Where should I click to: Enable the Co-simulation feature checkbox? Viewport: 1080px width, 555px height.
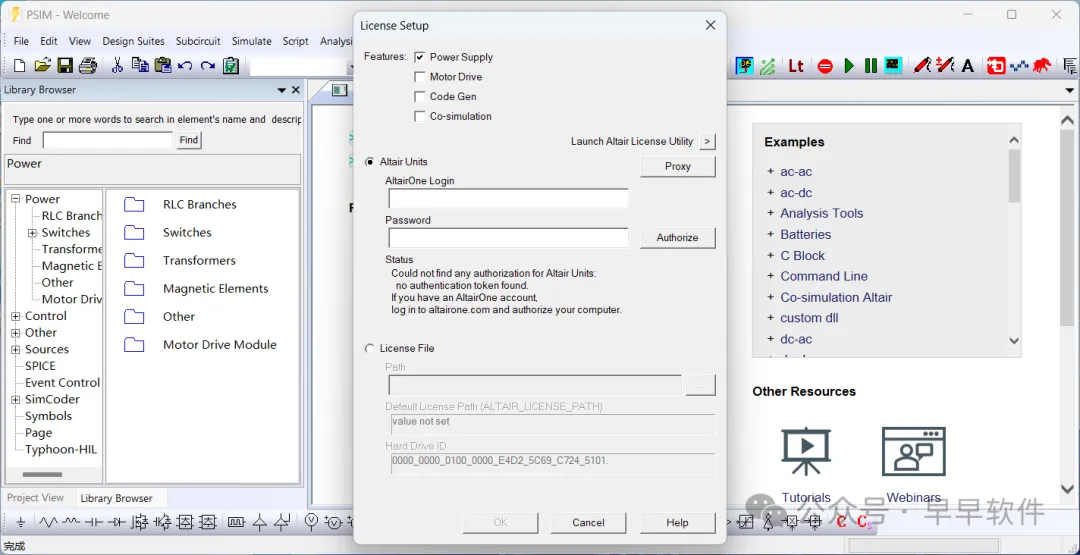point(419,116)
